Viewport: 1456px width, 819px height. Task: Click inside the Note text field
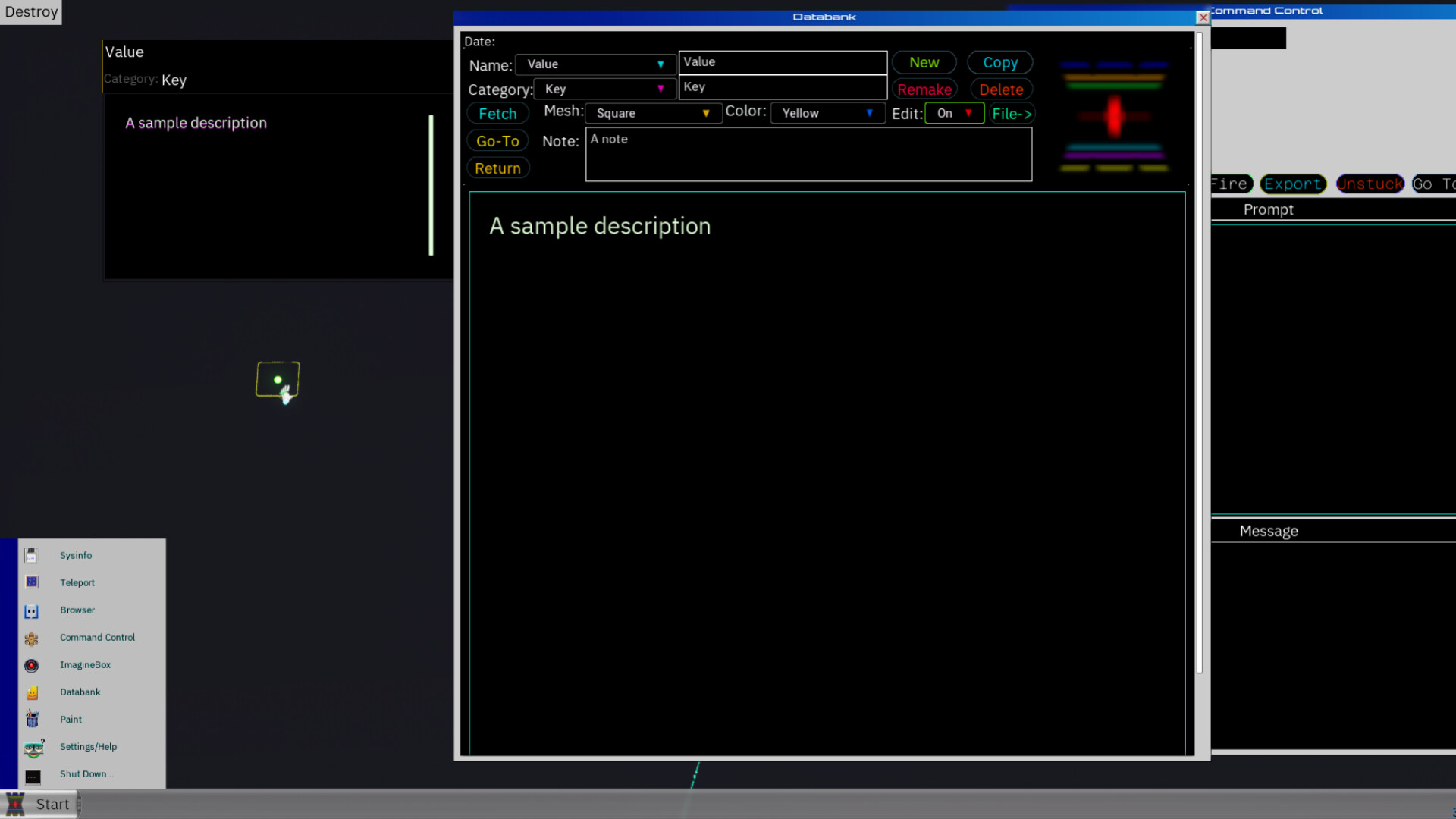click(808, 154)
